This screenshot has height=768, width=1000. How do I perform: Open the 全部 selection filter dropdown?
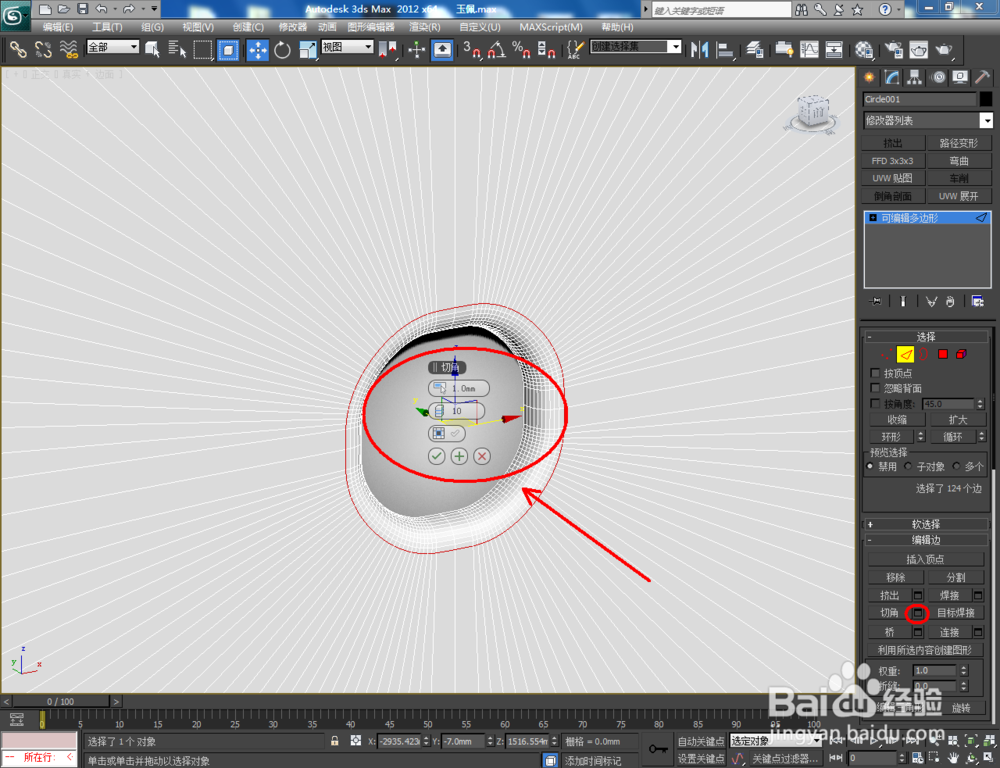(113, 47)
